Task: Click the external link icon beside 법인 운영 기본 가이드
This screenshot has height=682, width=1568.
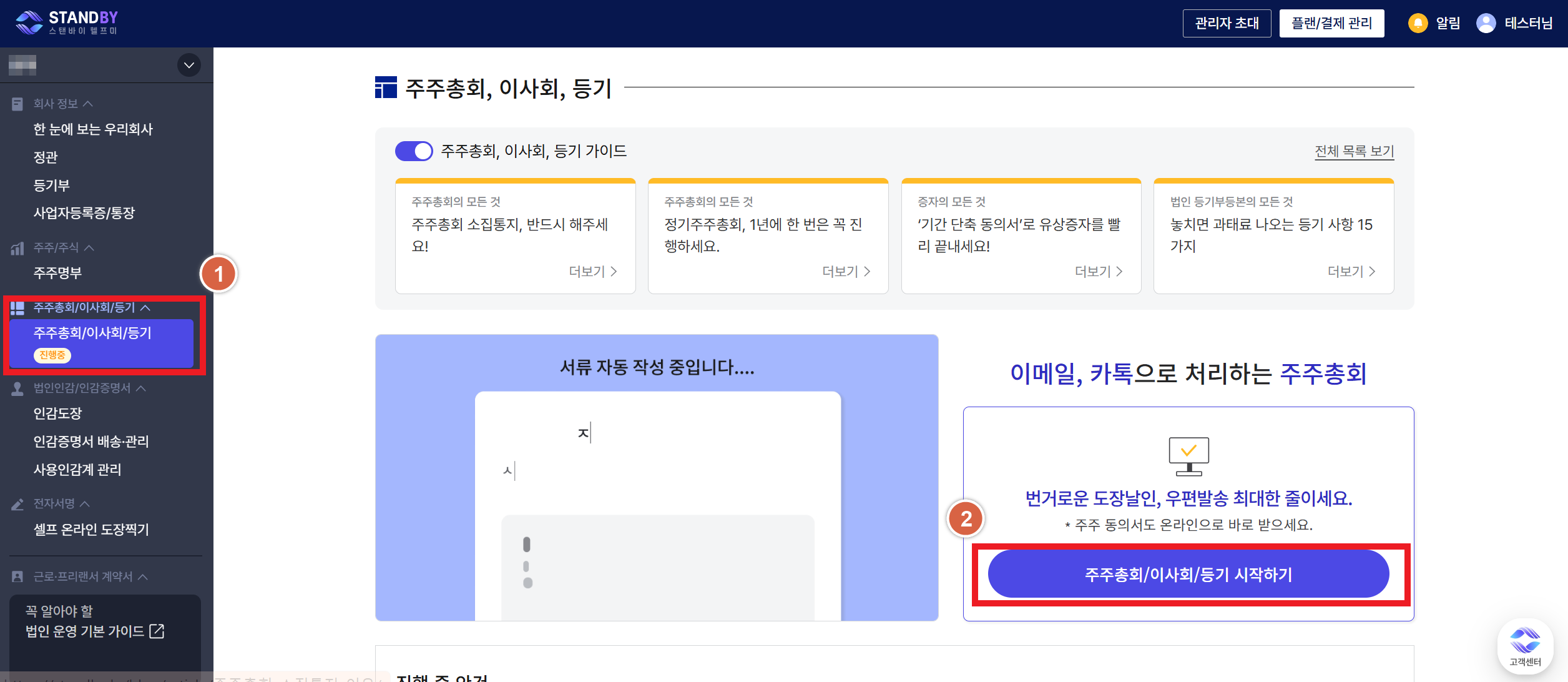Action: pos(157,631)
